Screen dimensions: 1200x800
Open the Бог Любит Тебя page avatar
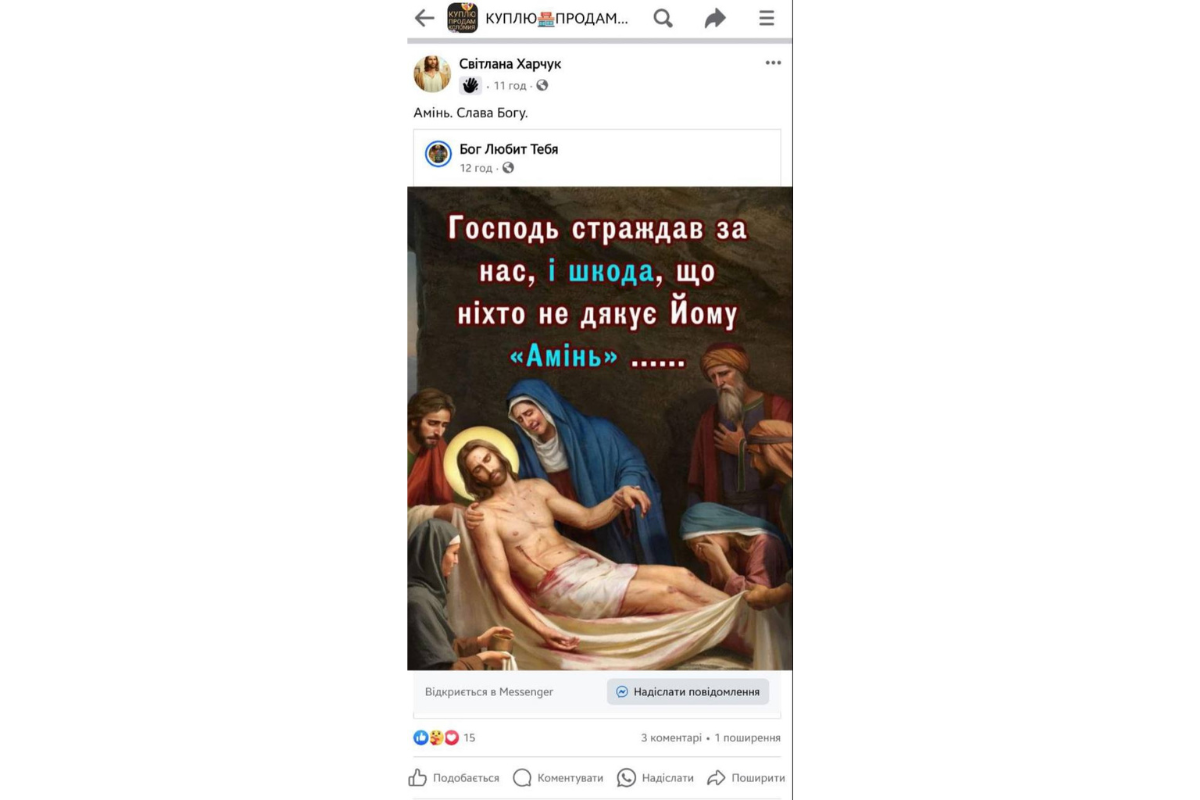point(438,154)
